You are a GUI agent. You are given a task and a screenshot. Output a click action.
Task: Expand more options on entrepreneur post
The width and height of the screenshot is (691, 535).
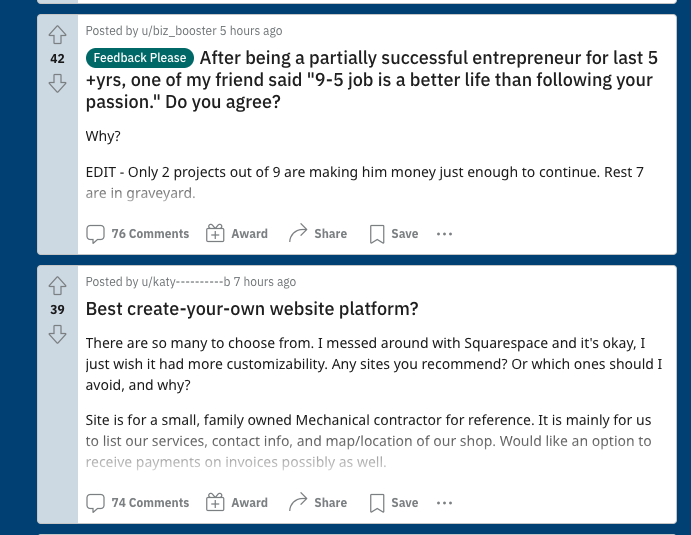(x=445, y=234)
